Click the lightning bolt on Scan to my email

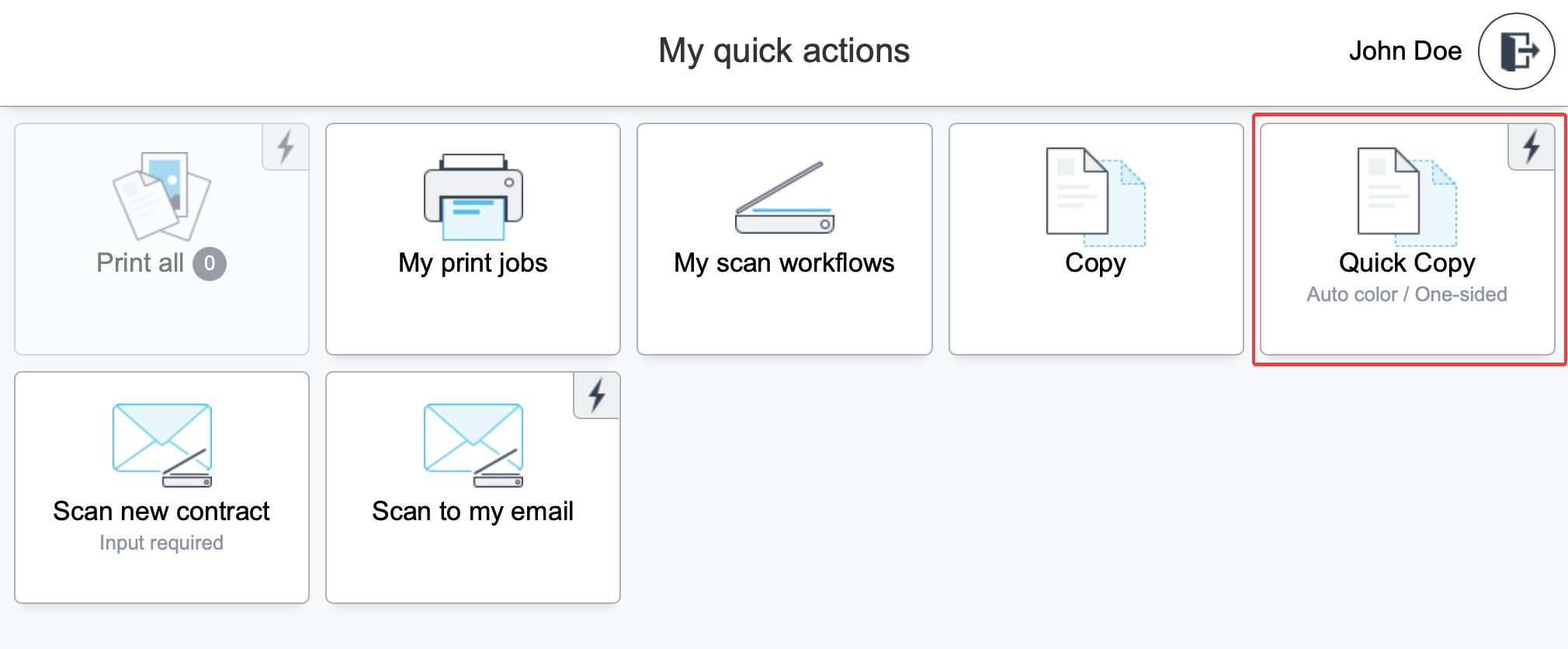click(x=597, y=395)
